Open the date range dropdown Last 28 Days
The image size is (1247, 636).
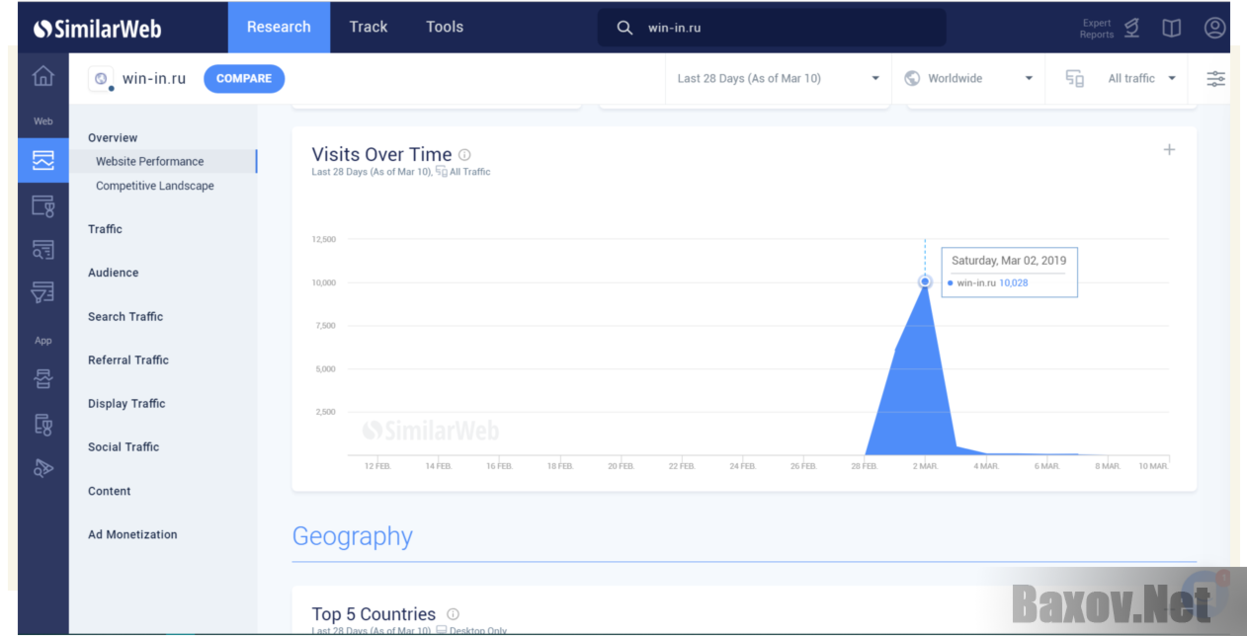click(x=778, y=78)
